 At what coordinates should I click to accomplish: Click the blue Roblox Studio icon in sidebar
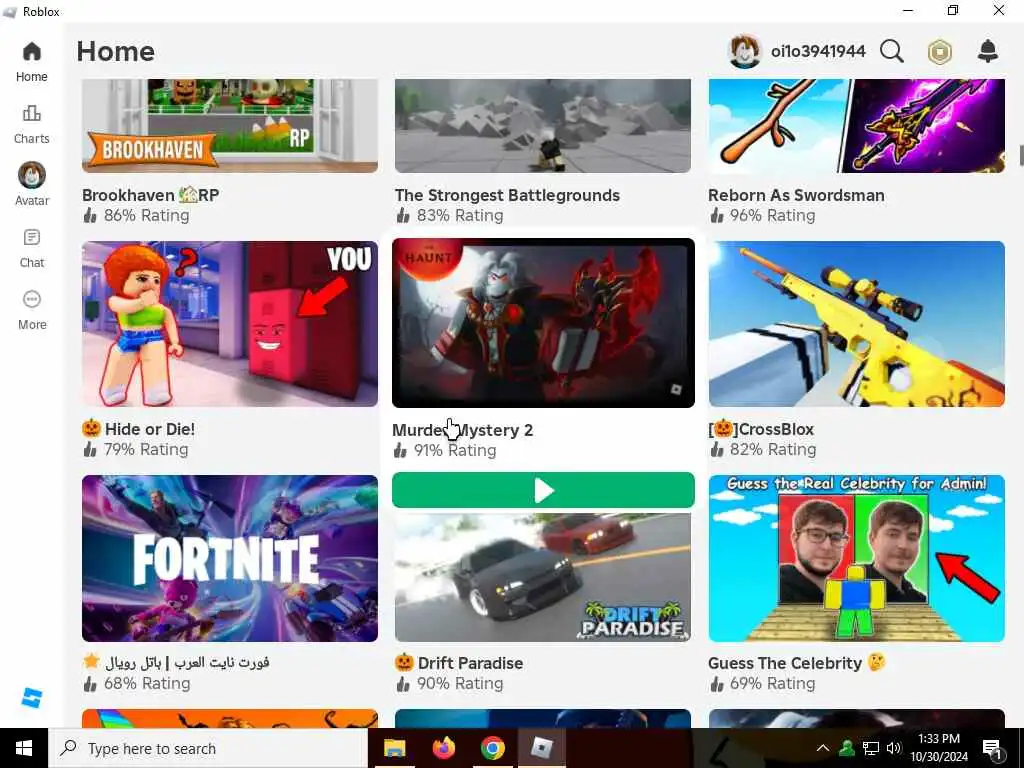click(x=31, y=697)
